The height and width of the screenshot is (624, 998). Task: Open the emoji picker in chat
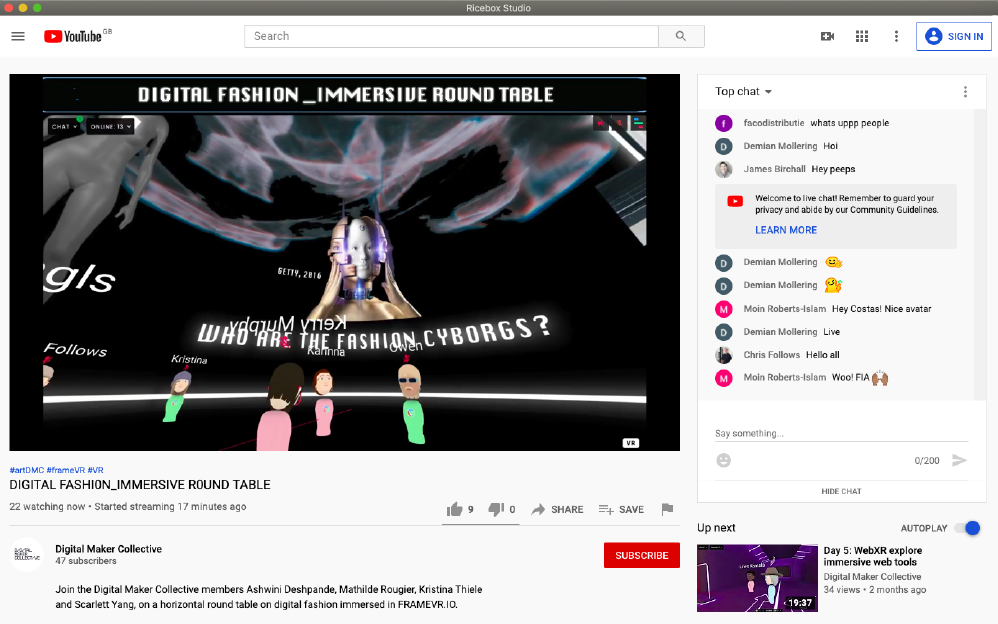point(724,460)
